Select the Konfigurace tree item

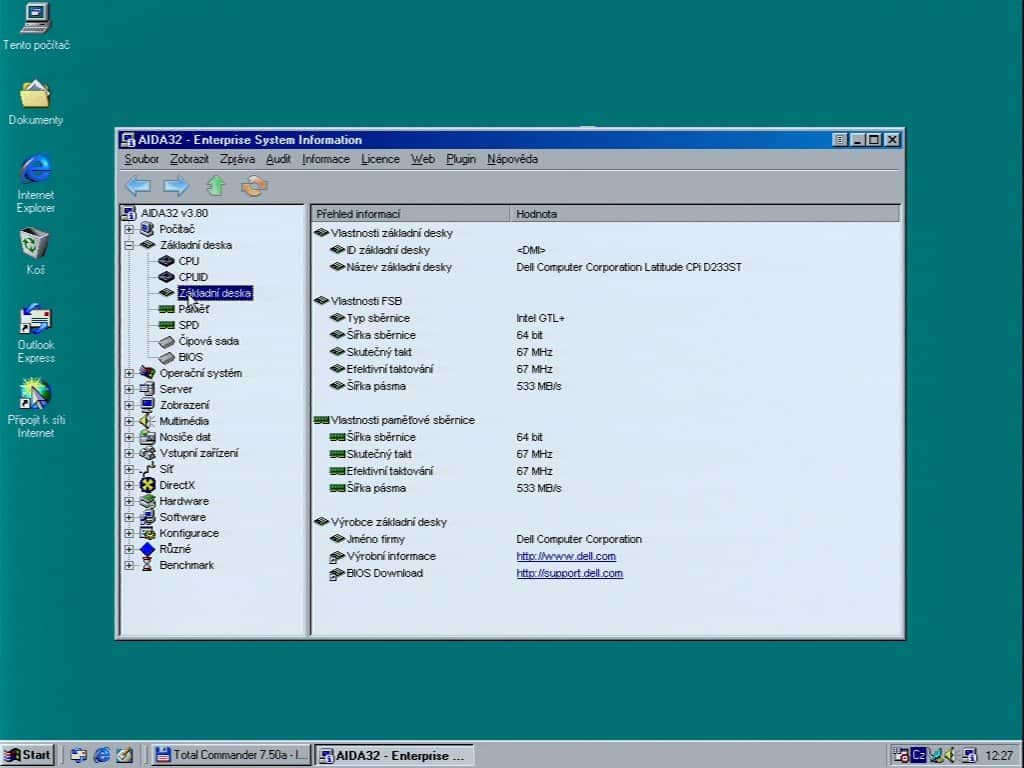click(x=189, y=533)
